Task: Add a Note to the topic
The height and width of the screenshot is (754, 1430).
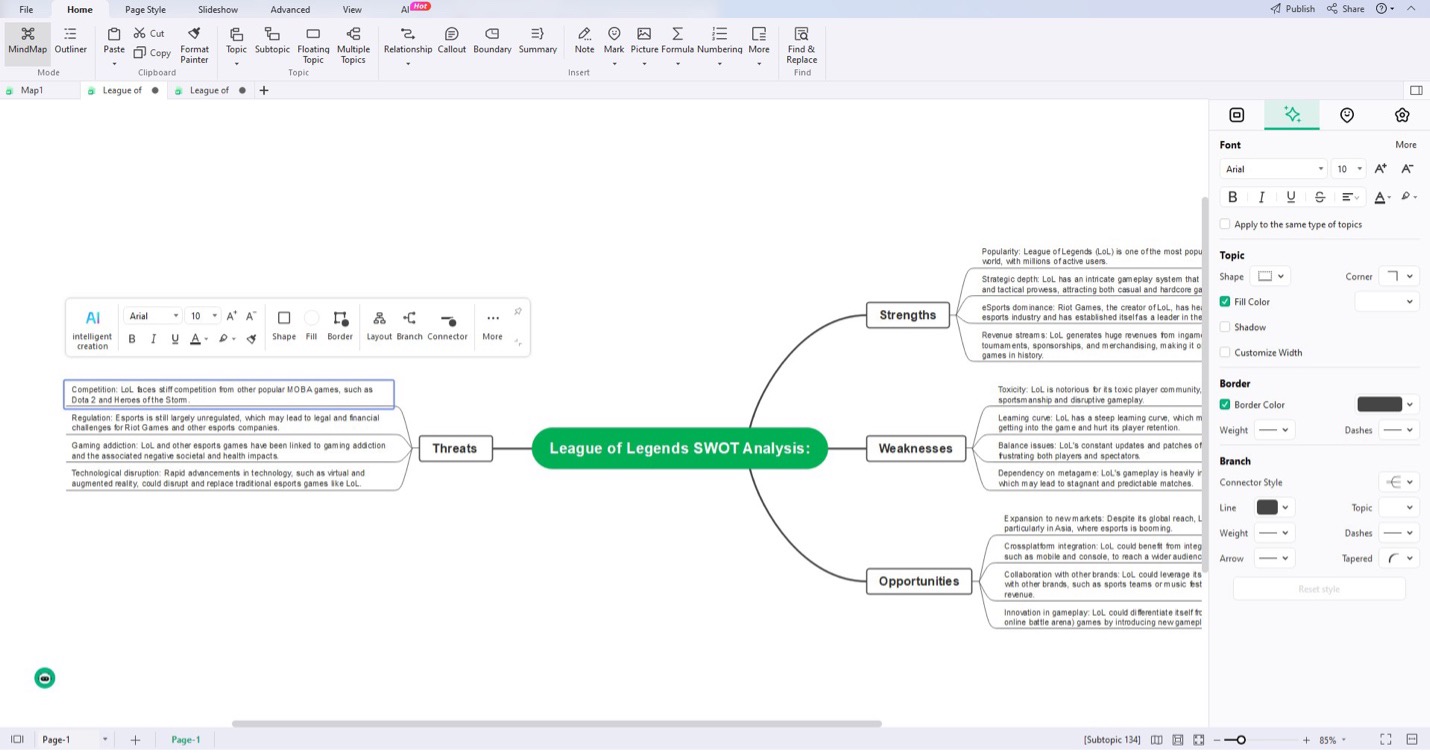Action: [x=584, y=41]
